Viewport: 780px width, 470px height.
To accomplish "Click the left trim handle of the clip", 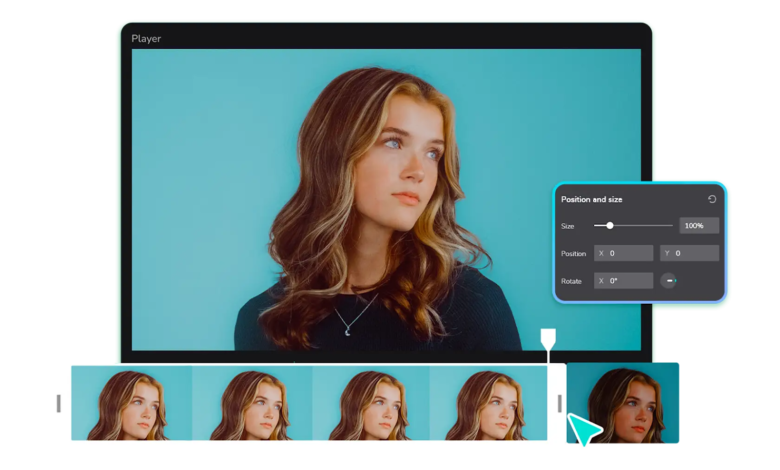I will pyautogui.click(x=59, y=403).
